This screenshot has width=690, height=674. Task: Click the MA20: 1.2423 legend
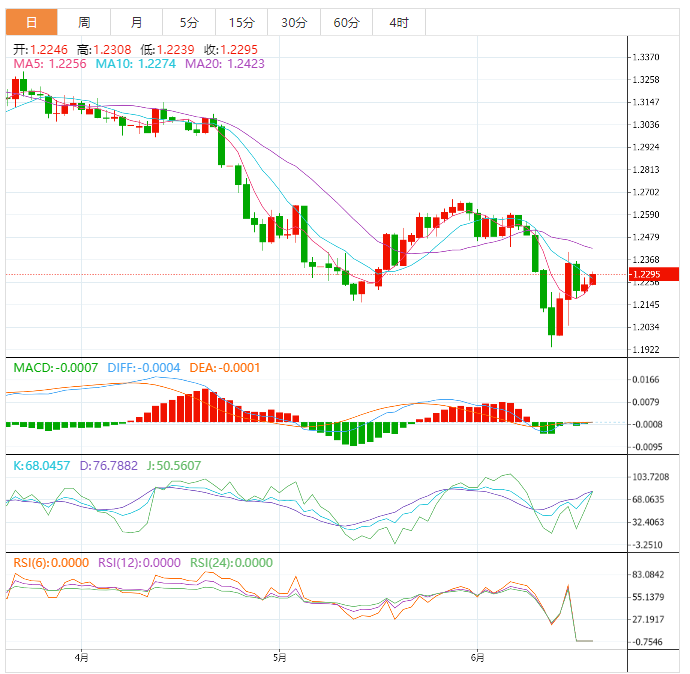(x=225, y=64)
